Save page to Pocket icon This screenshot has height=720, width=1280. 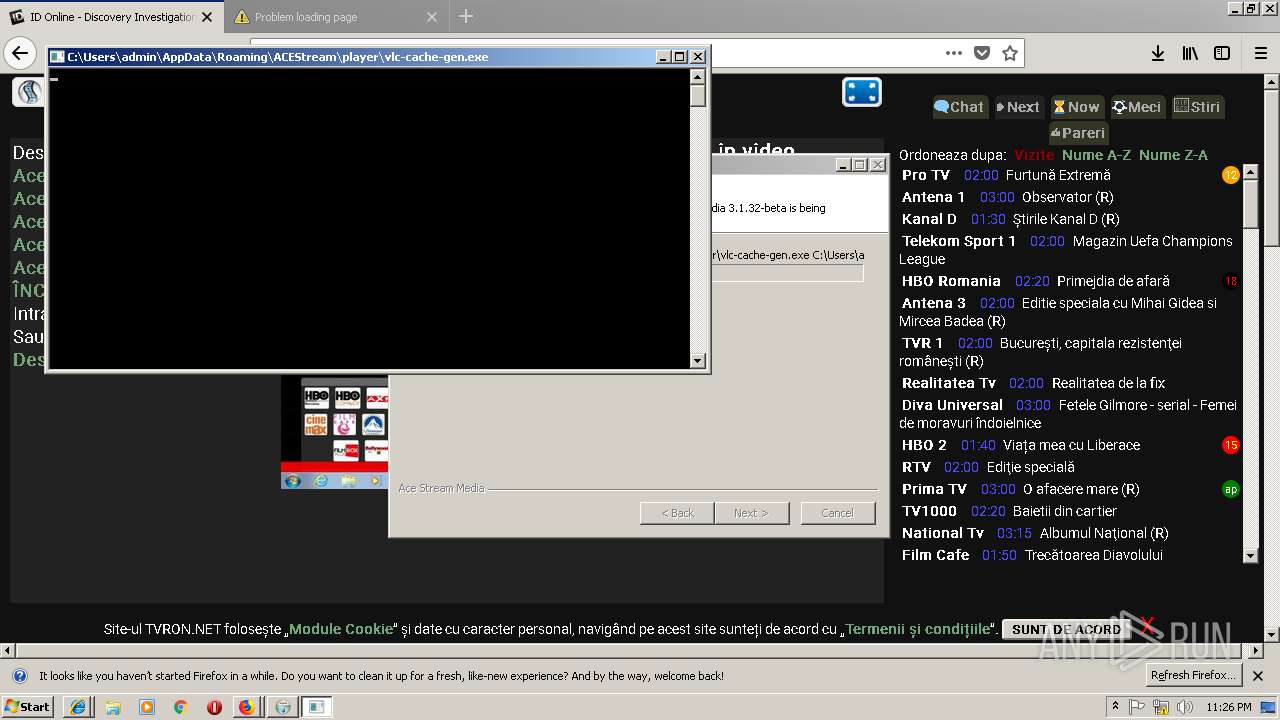[982, 53]
